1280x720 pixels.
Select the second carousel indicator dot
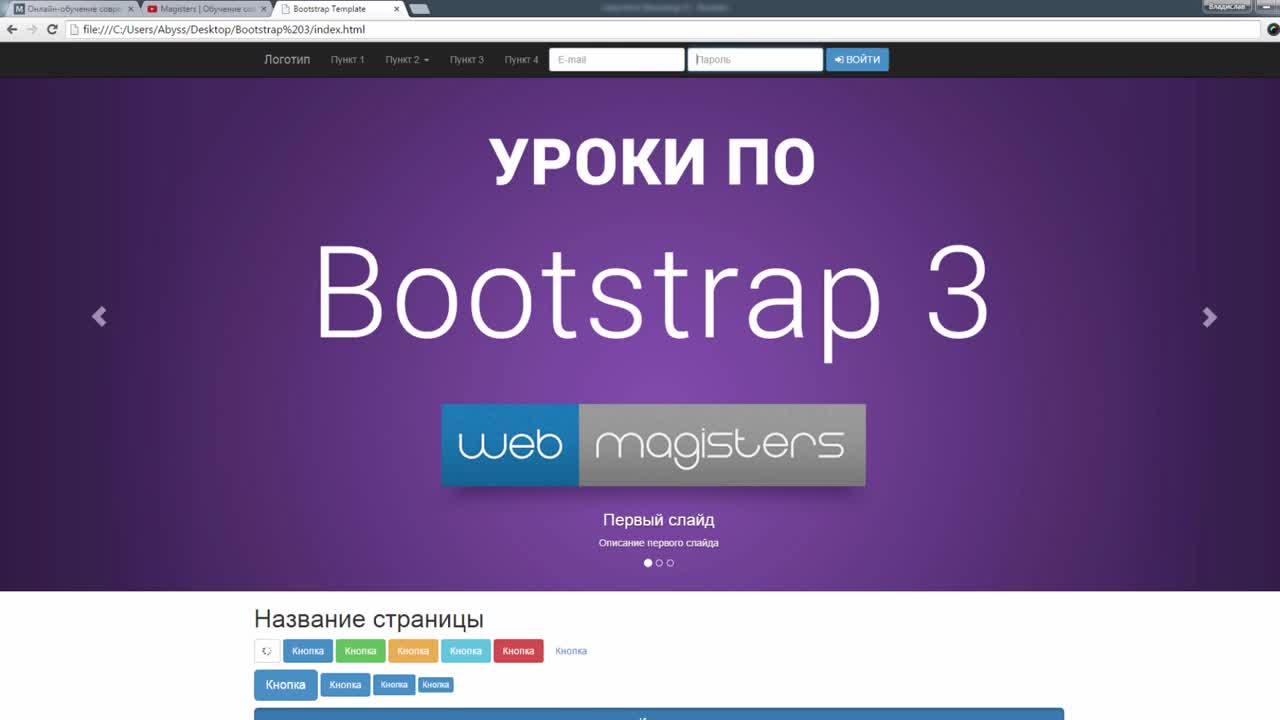659,563
